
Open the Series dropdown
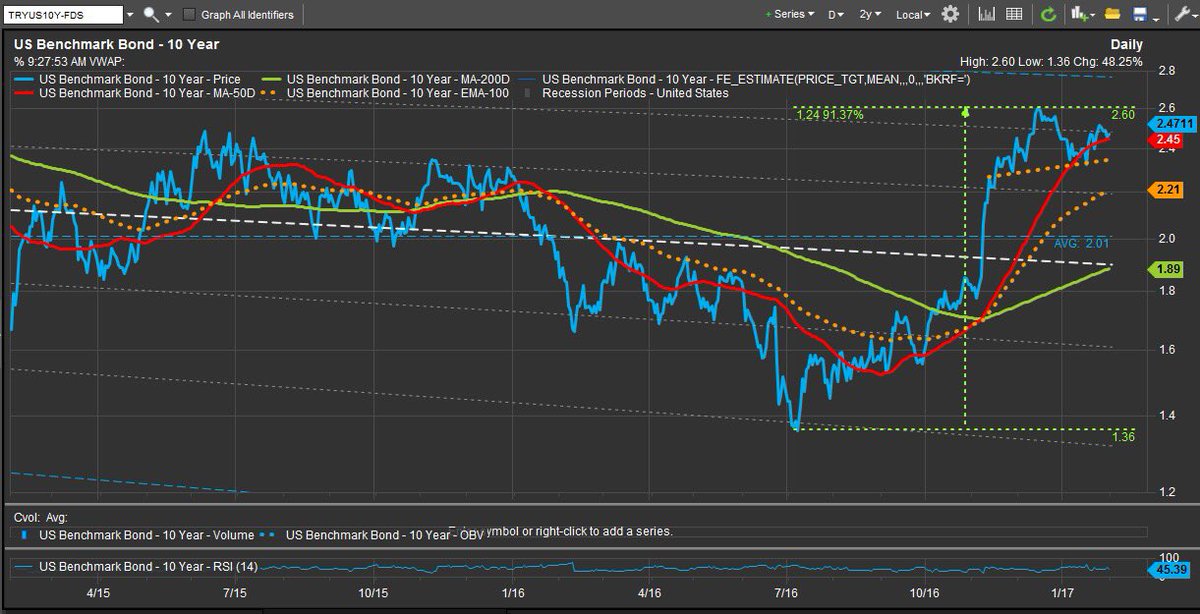coord(790,15)
